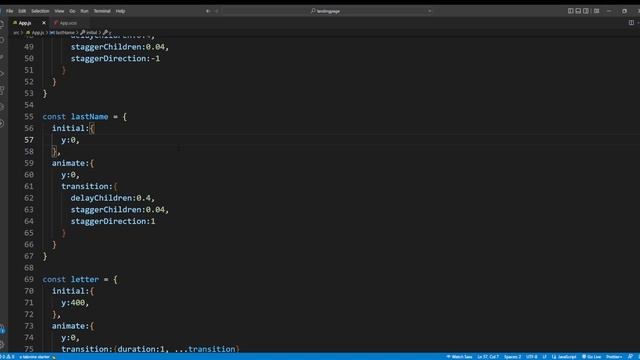Click the src breadcrumb

(16, 33)
